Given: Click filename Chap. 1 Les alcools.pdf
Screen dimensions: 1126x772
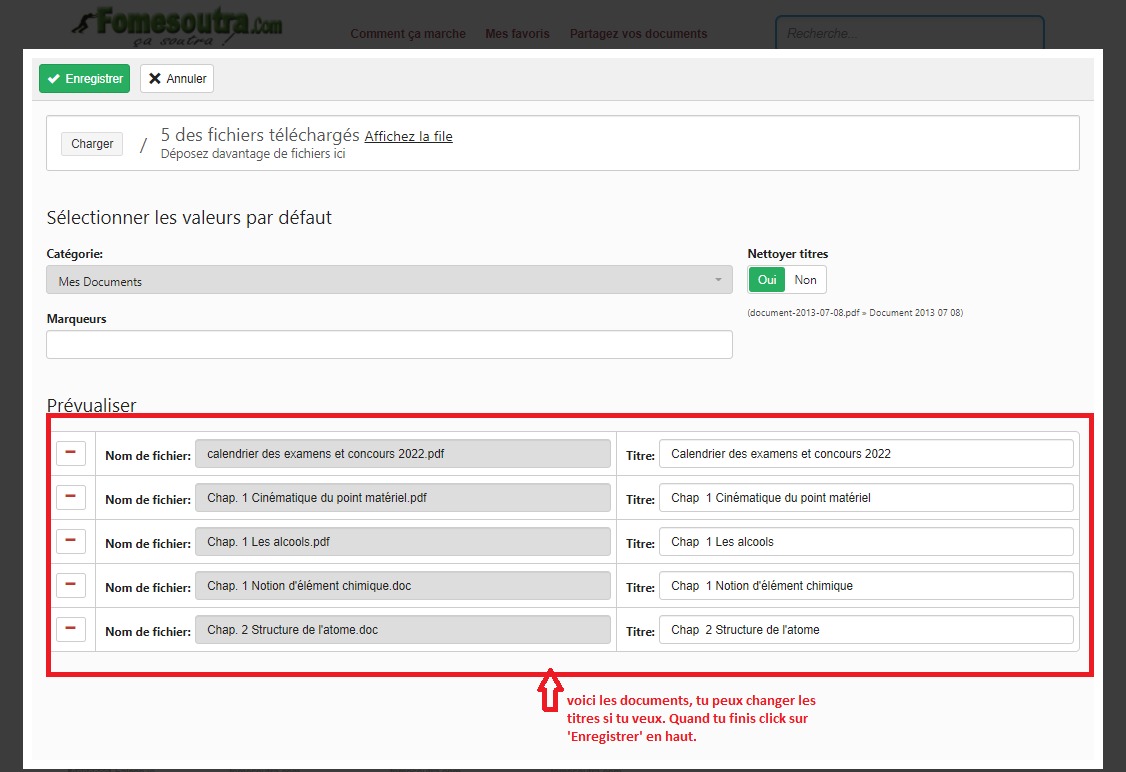Looking at the screenshot, I should [x=403, y=541].
